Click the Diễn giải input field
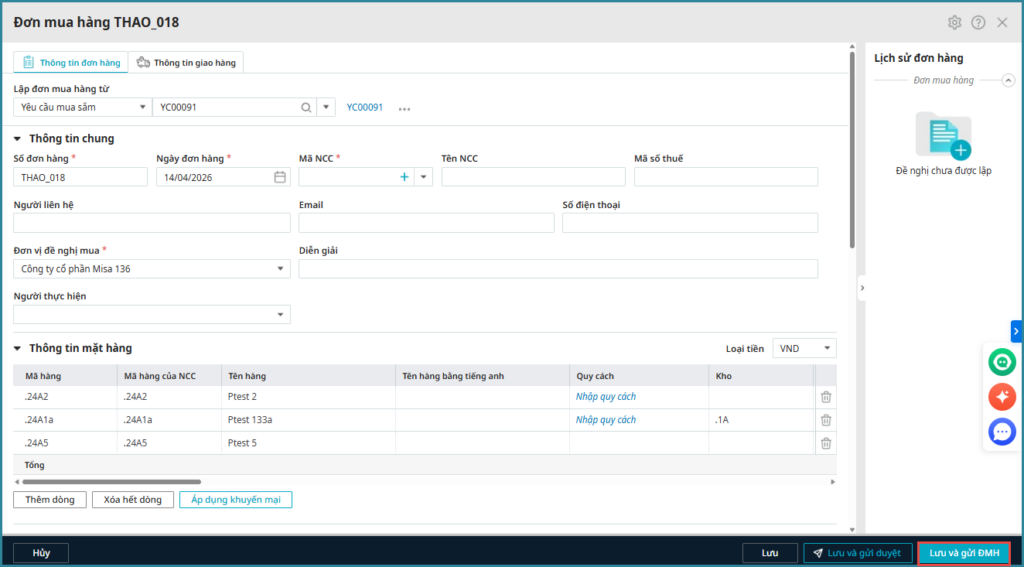This screenshot has width=1024, height=567. coord(558,269)
